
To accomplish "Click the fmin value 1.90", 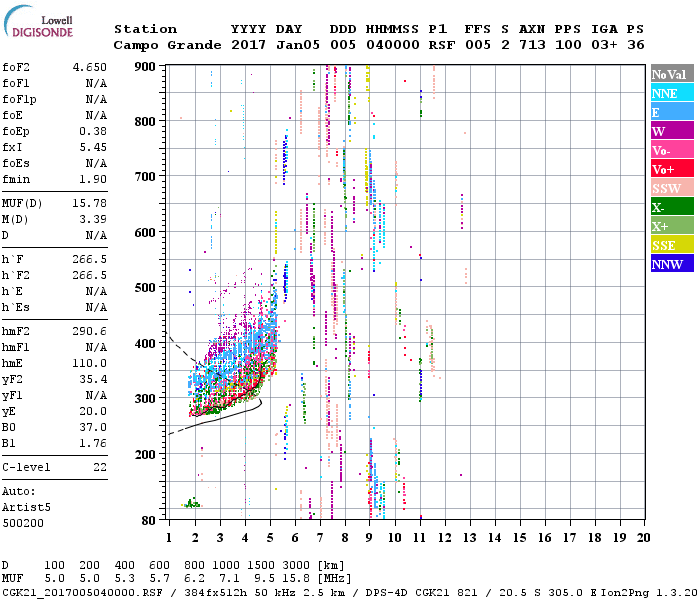I will 93,179.
